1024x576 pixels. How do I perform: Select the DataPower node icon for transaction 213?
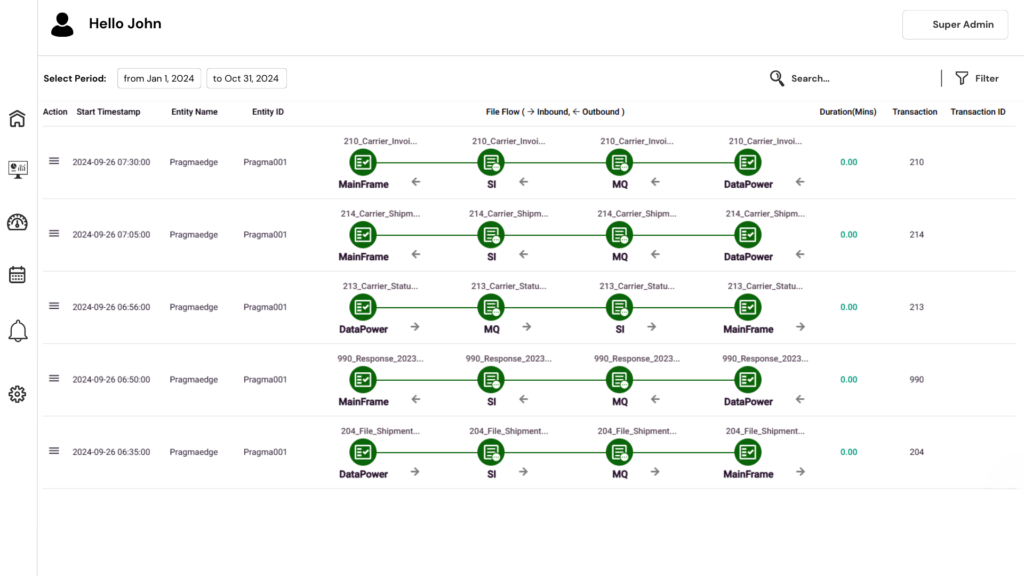(363, 307)
